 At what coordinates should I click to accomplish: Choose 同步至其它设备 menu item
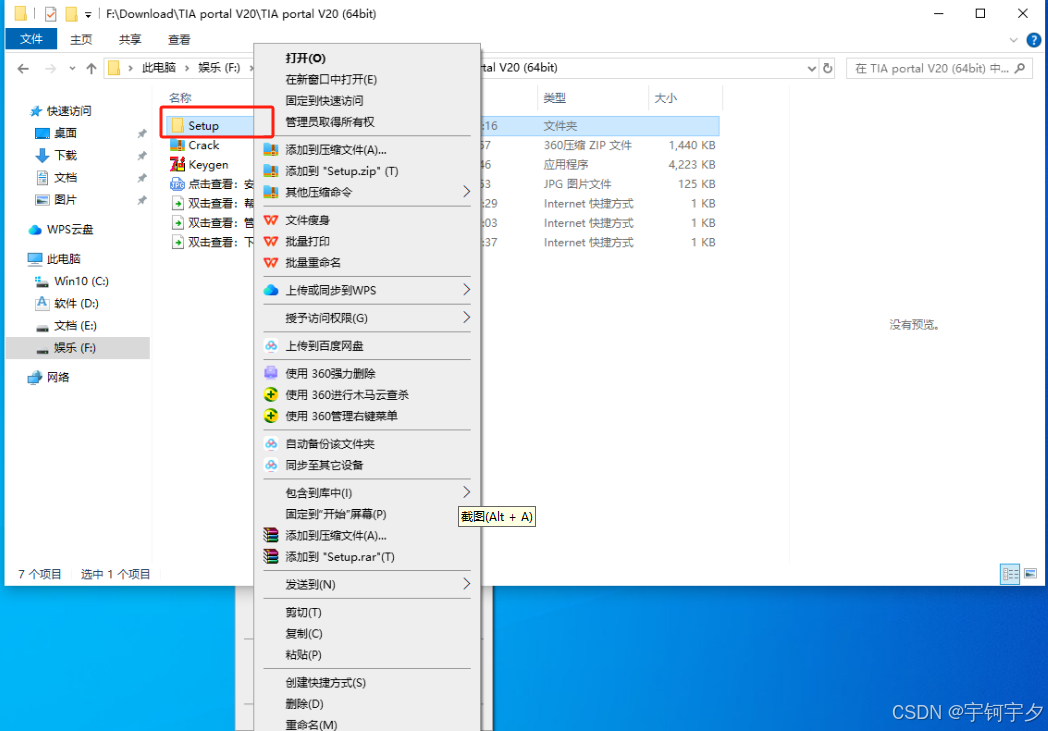(324, 465)
